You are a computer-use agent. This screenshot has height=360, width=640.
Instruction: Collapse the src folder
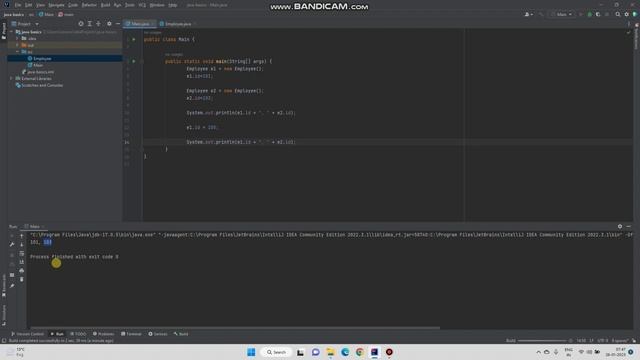(18, 52)
